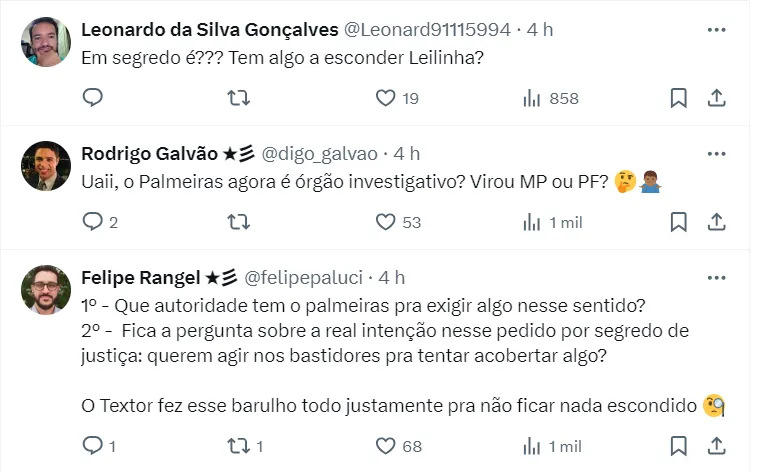
Task: Reply to Felipe Rangel's tweet
Action: 93,446
